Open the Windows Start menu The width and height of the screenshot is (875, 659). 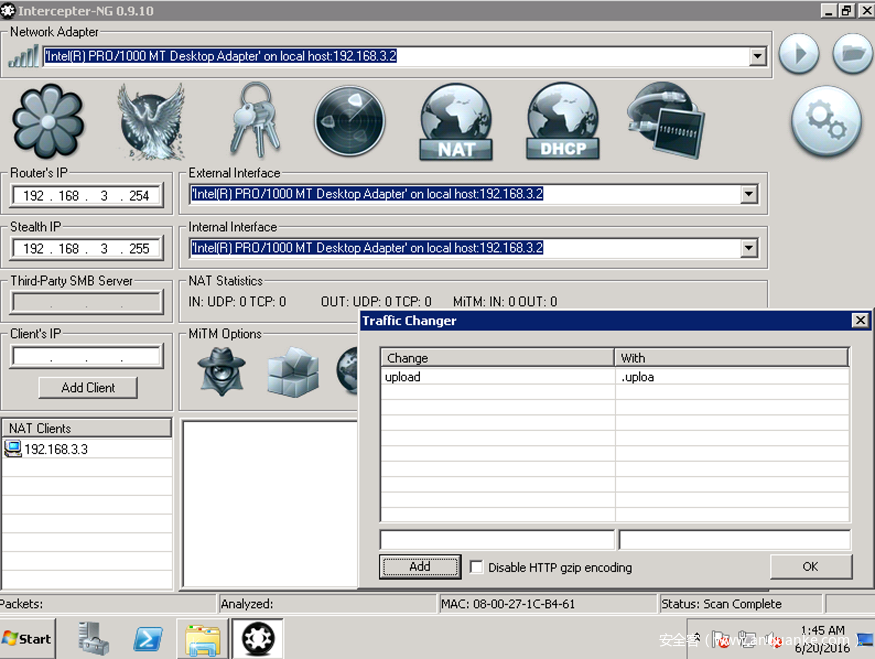[x=27, y=638]
